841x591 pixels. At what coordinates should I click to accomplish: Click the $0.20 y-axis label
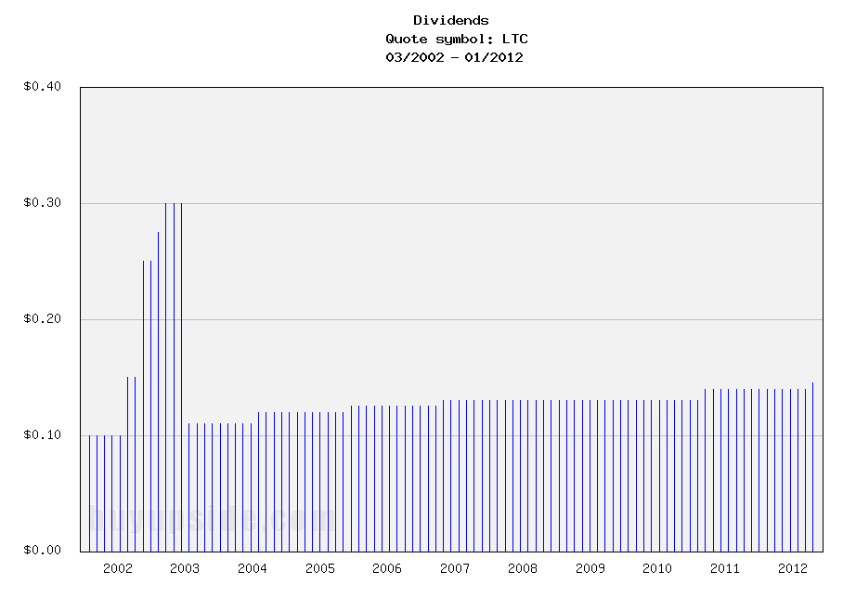42,319
